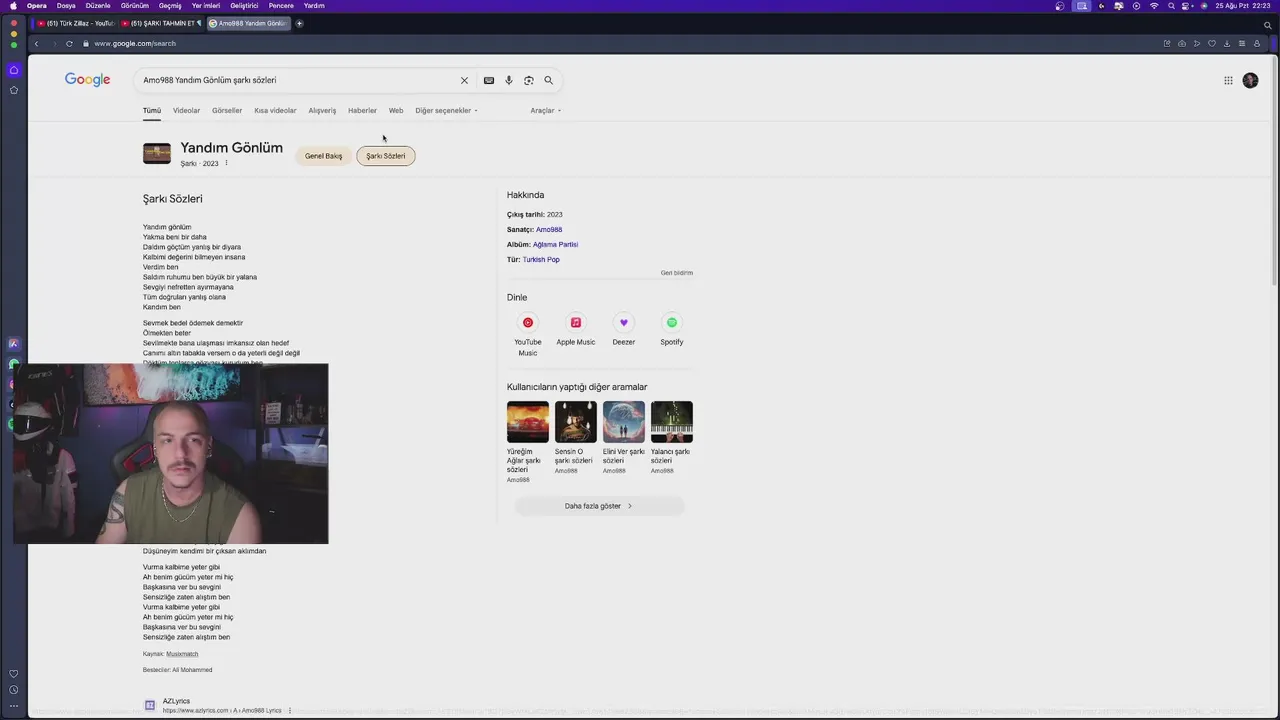Switch to the Tümü results tab

click(152, 110)
